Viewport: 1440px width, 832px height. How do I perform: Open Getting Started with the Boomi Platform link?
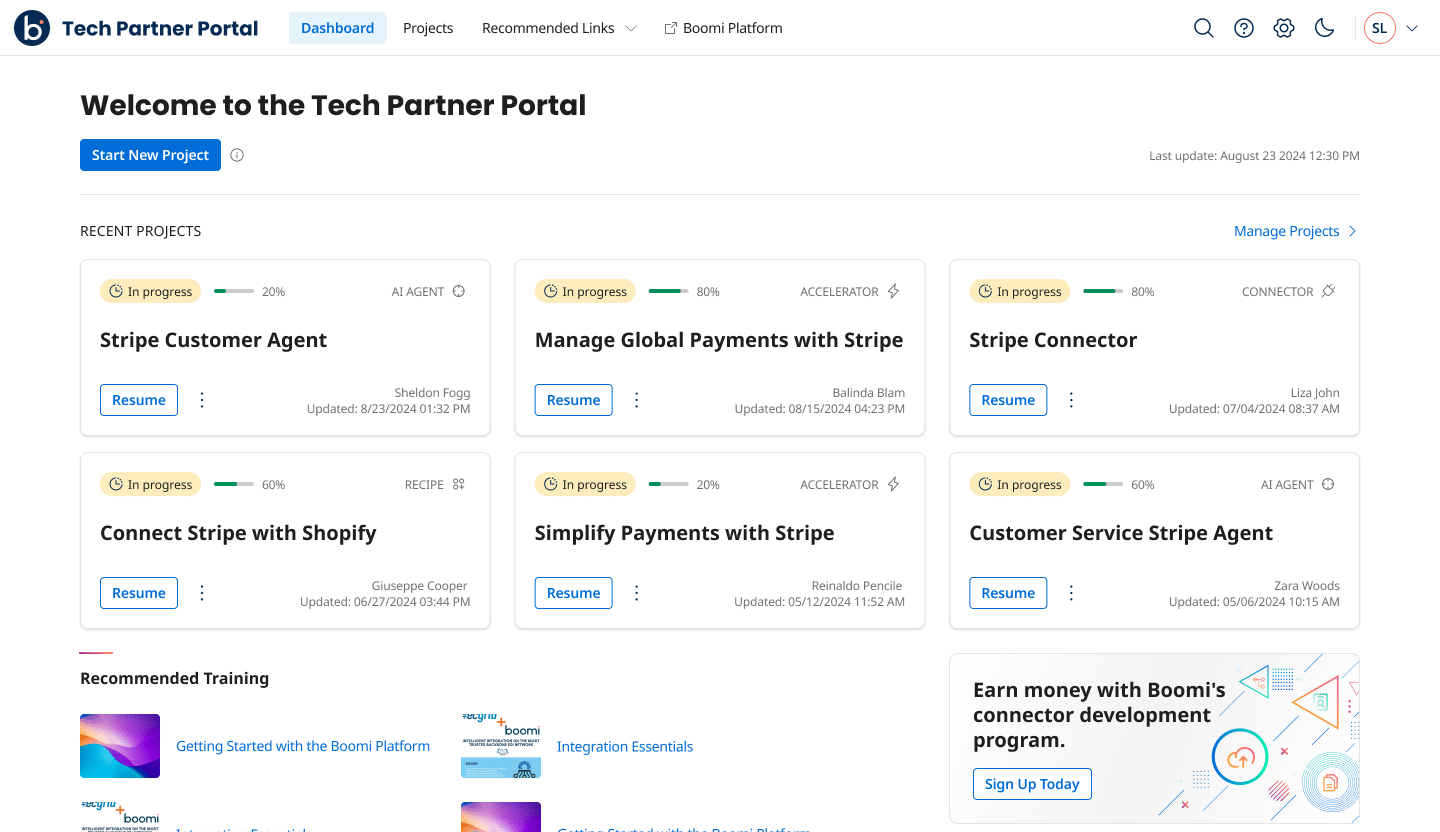pyautogui.click(x=303, y=746)
